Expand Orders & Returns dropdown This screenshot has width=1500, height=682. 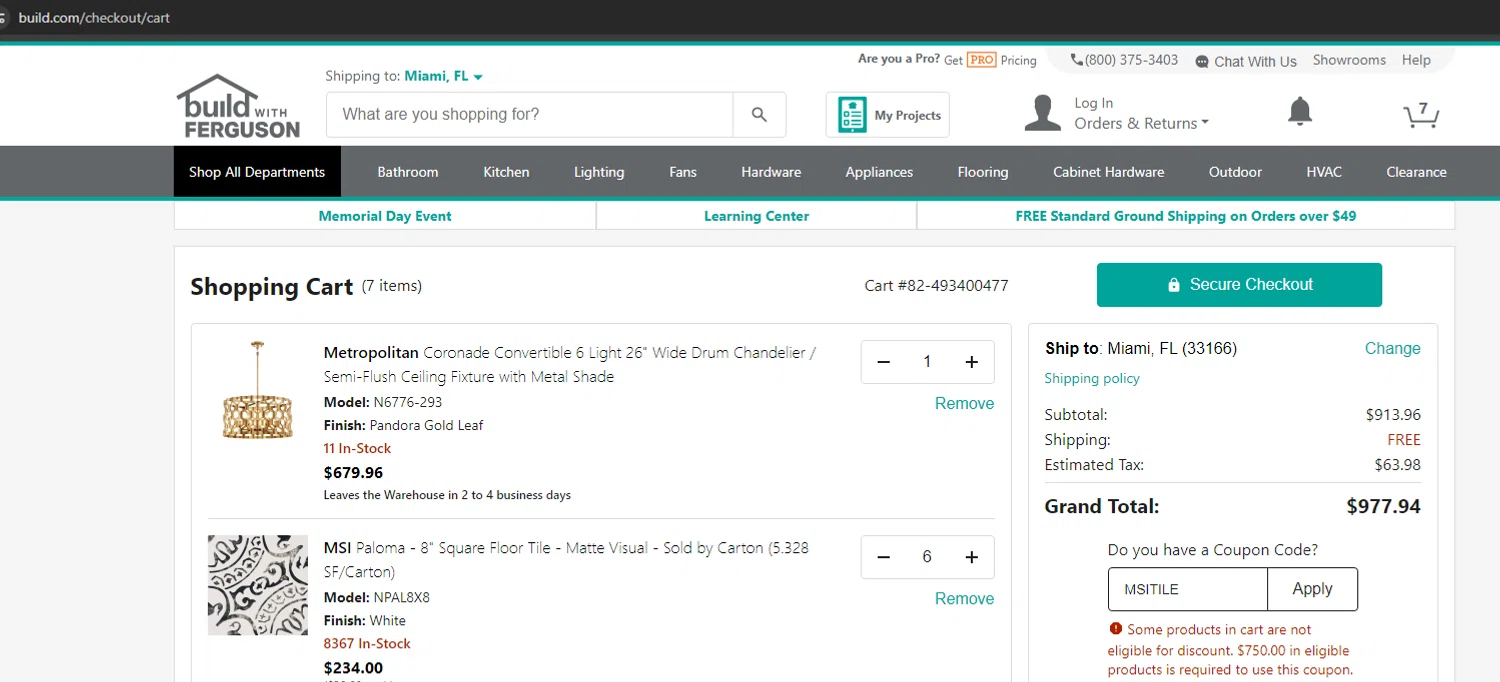pyautogui.click(x=1141, y=123)
